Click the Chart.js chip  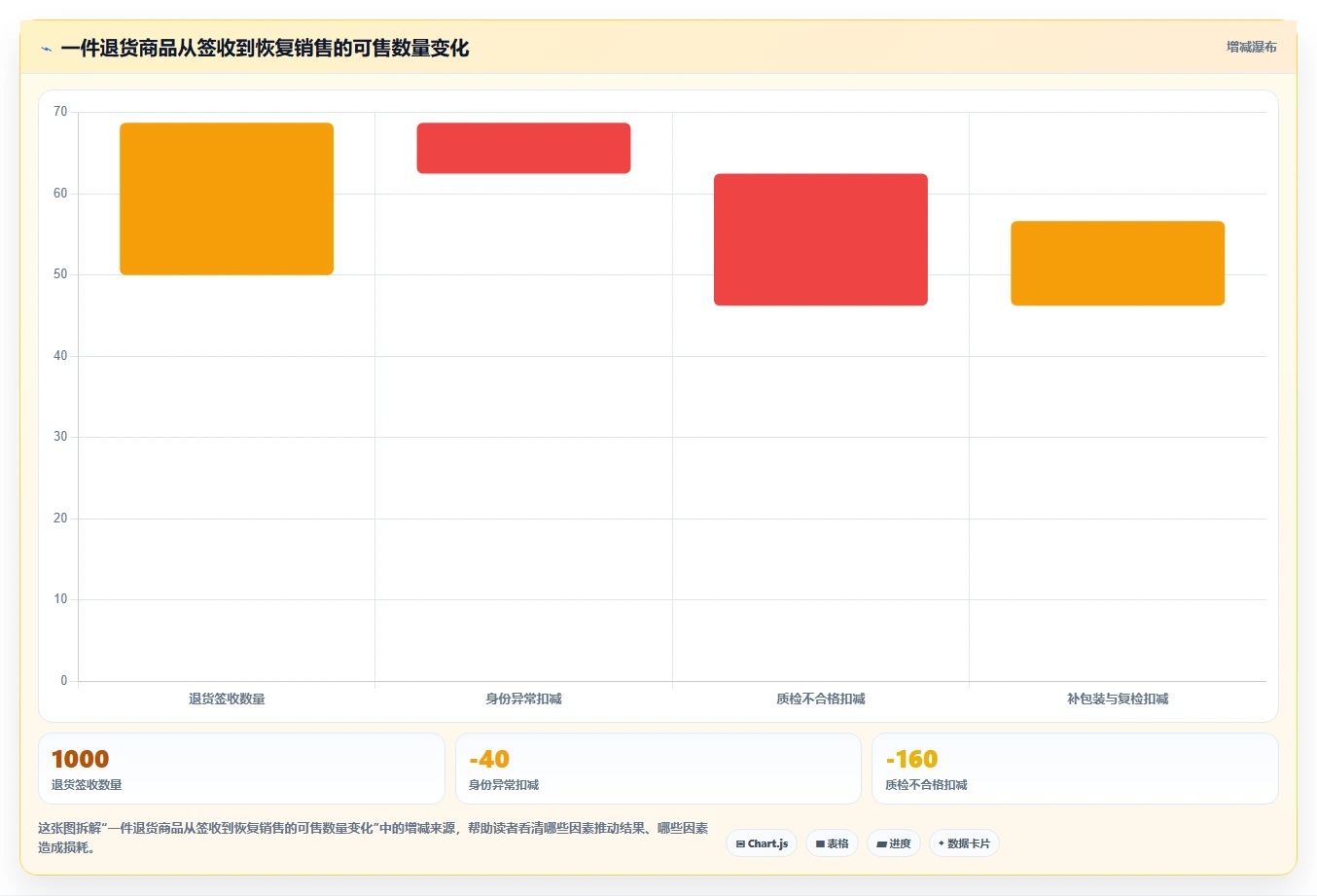click(762, 843)
